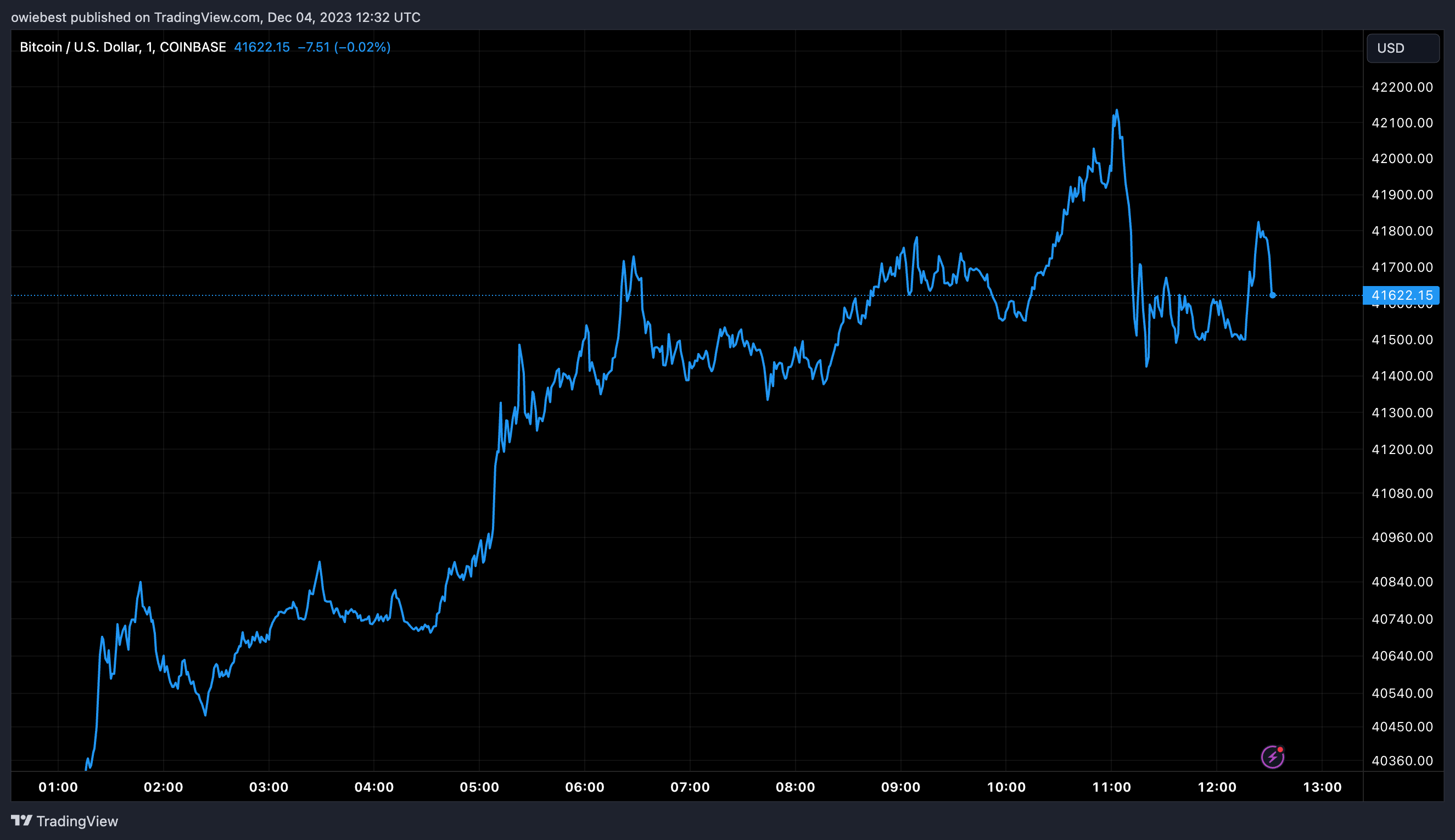Click the TradingView logo at bottom left
The image size is (1455, 840).
click(65, 821)
